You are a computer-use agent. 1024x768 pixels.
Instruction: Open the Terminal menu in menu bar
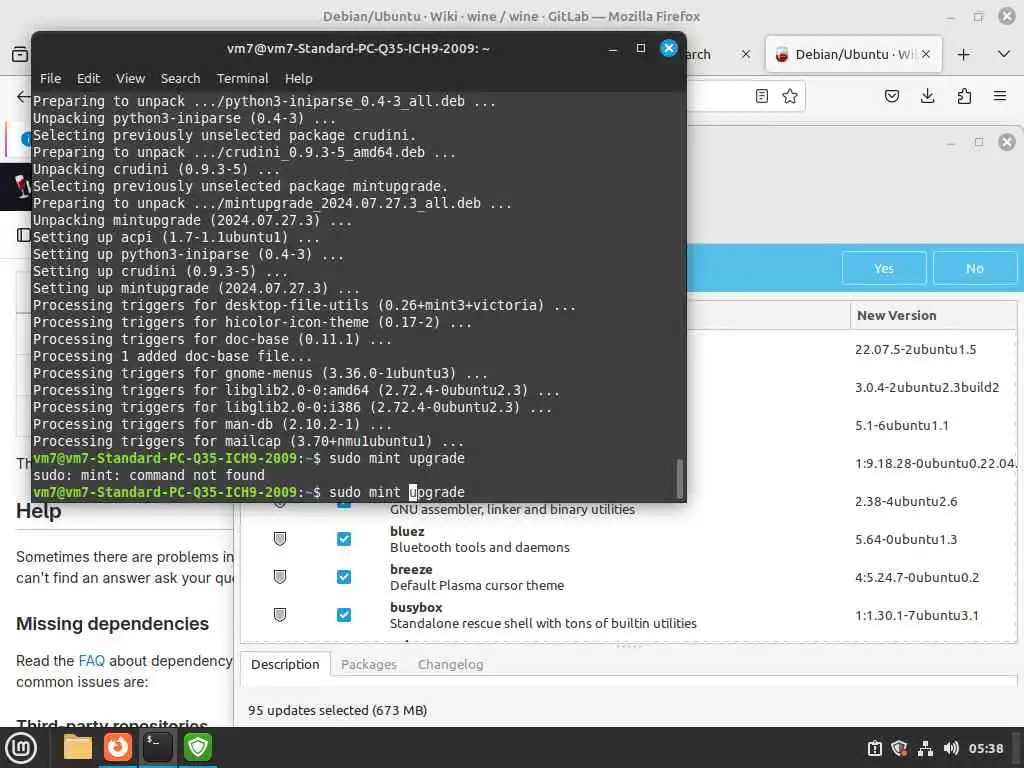pos(242,78)
